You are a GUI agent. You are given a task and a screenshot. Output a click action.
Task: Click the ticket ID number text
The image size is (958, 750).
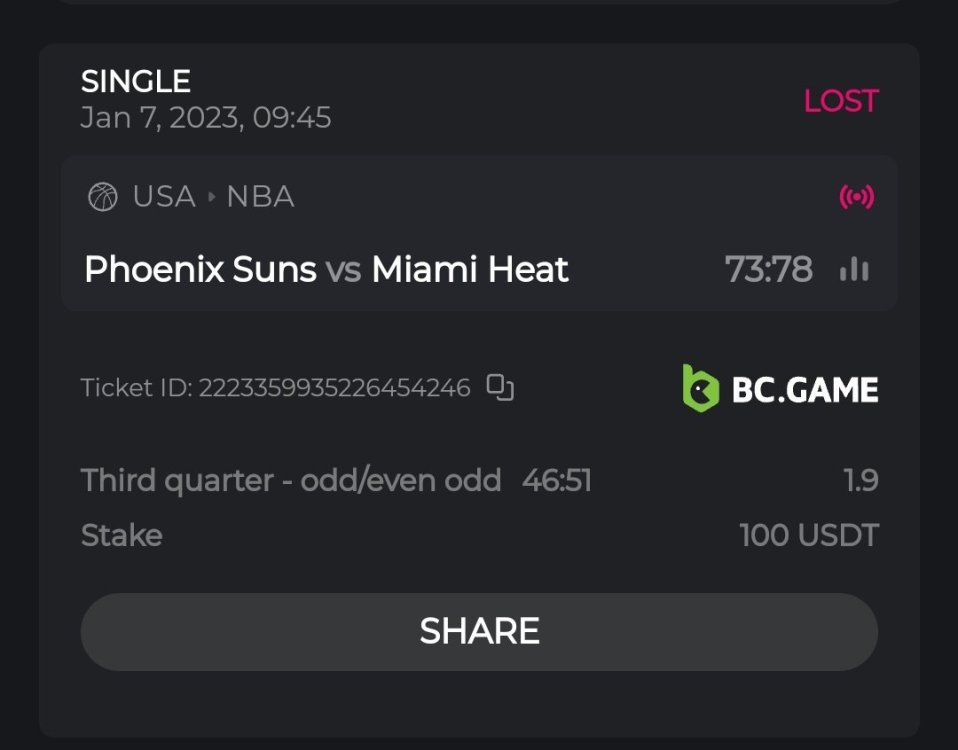(x=334, y=388)
